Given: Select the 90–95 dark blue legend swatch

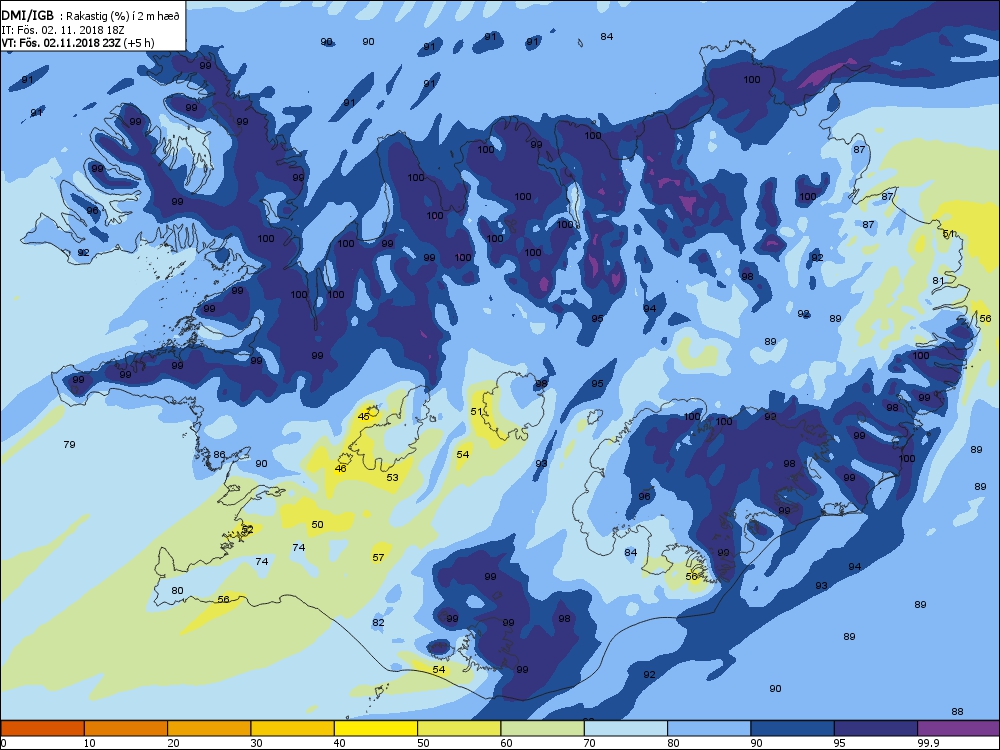Looking at the screenshot, I should pos(793,728).
